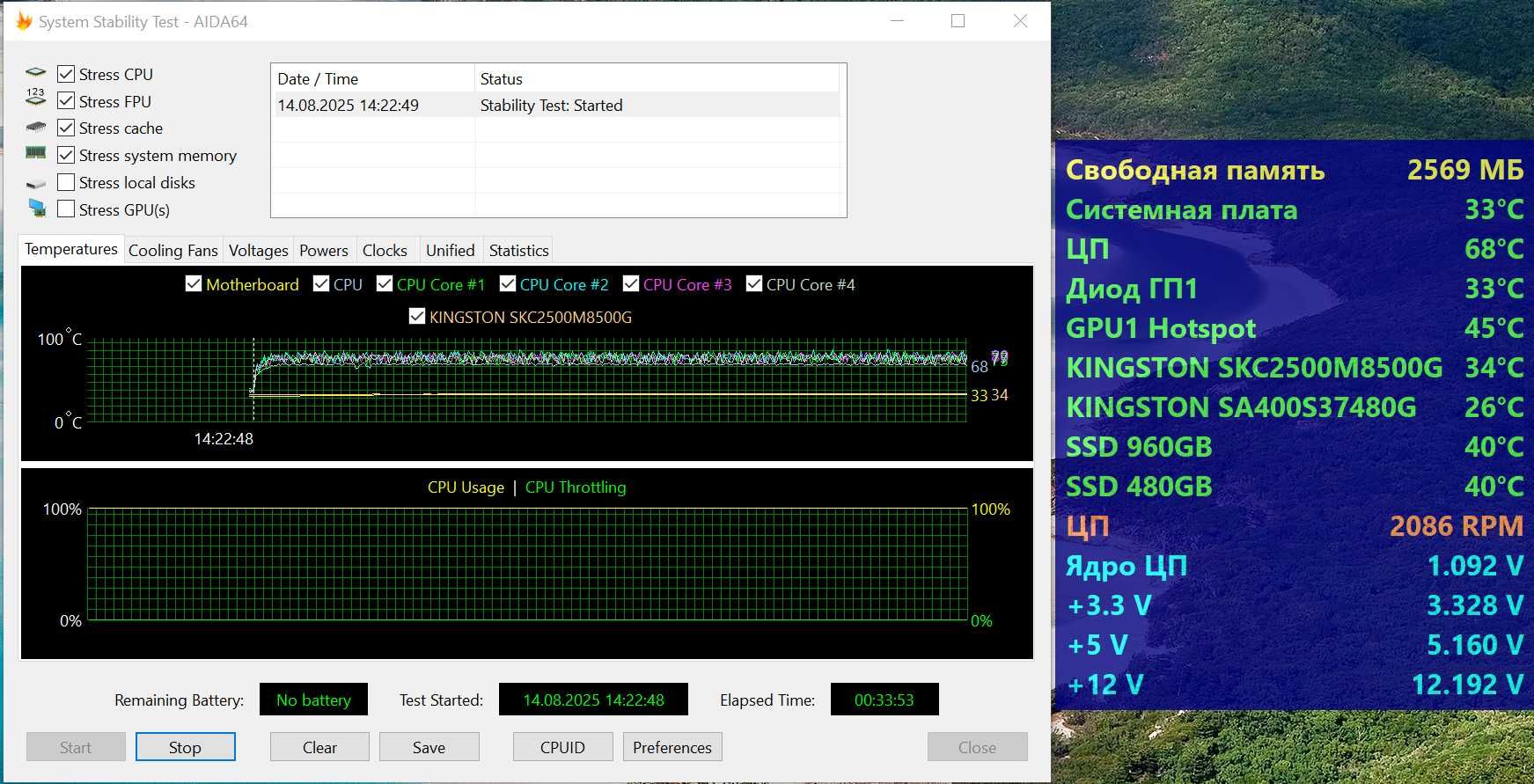Image resolution: width=1534 pixels, height=784 pixels.
Task: Click the +12 V voltage row
Action: coord(1294,685)
